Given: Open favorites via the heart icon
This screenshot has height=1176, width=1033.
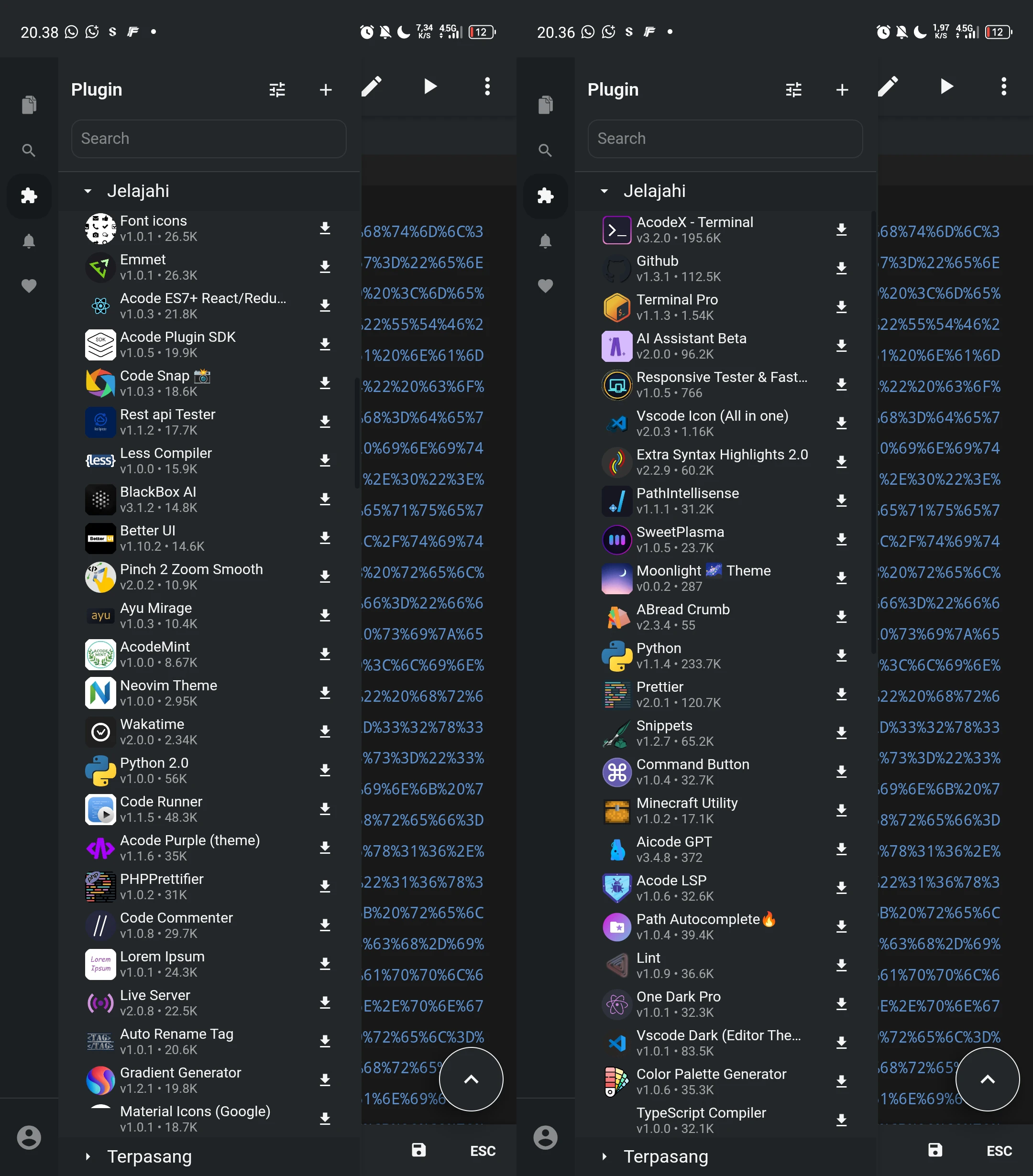Looking at the screenshot, I should pos(29,286).
